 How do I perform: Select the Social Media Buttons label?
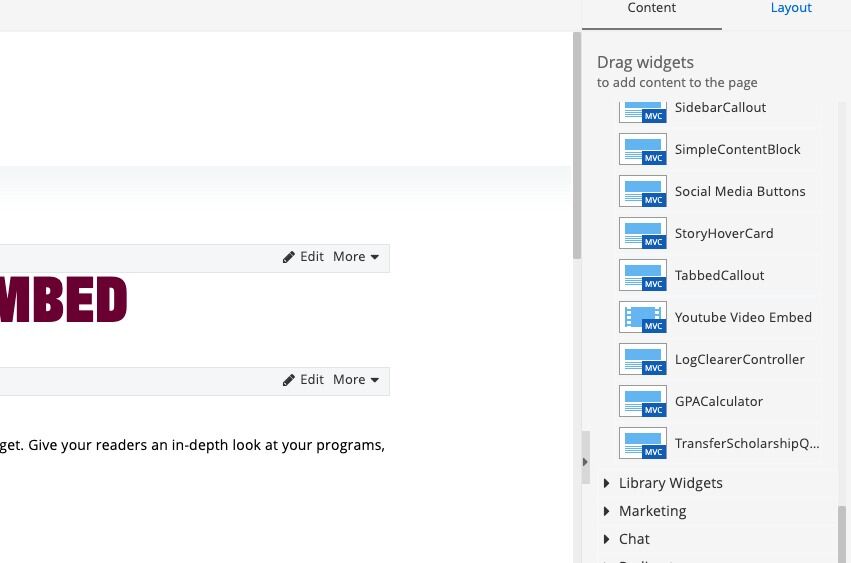click(740, 191)
